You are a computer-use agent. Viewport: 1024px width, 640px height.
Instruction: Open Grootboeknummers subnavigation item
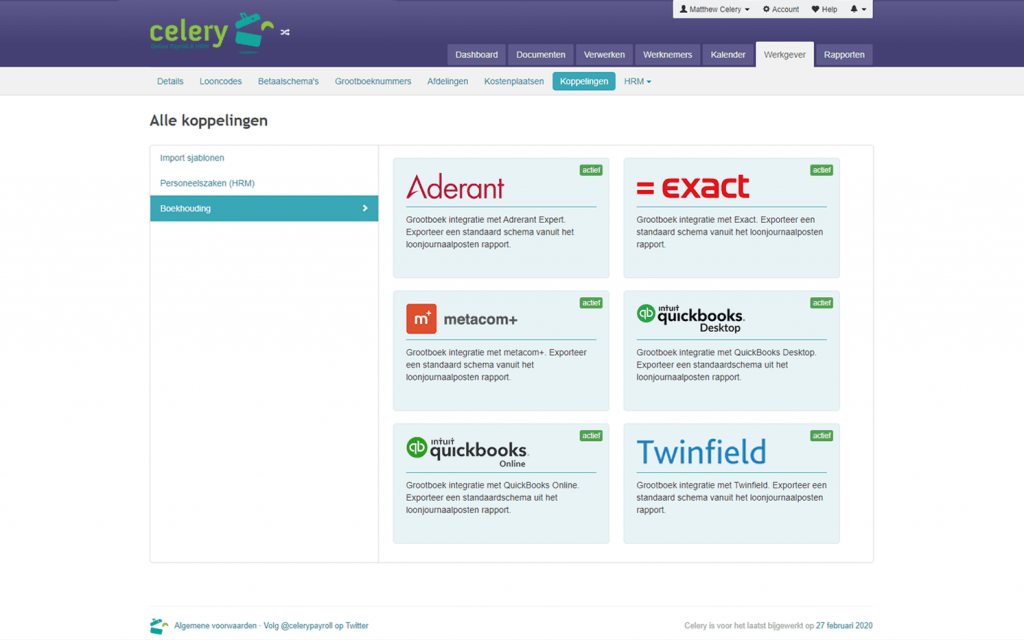pyautogui.click(x=373, y=82)
